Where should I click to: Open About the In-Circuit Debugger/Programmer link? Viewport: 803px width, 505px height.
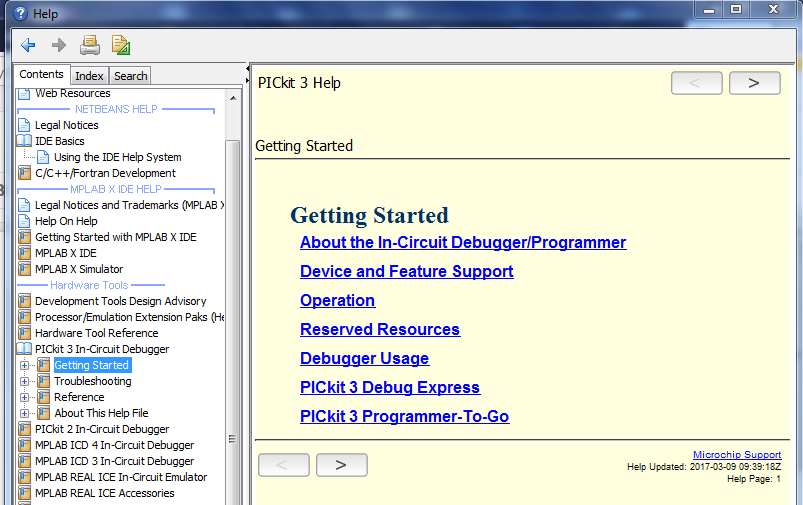[x=463, y=242]
